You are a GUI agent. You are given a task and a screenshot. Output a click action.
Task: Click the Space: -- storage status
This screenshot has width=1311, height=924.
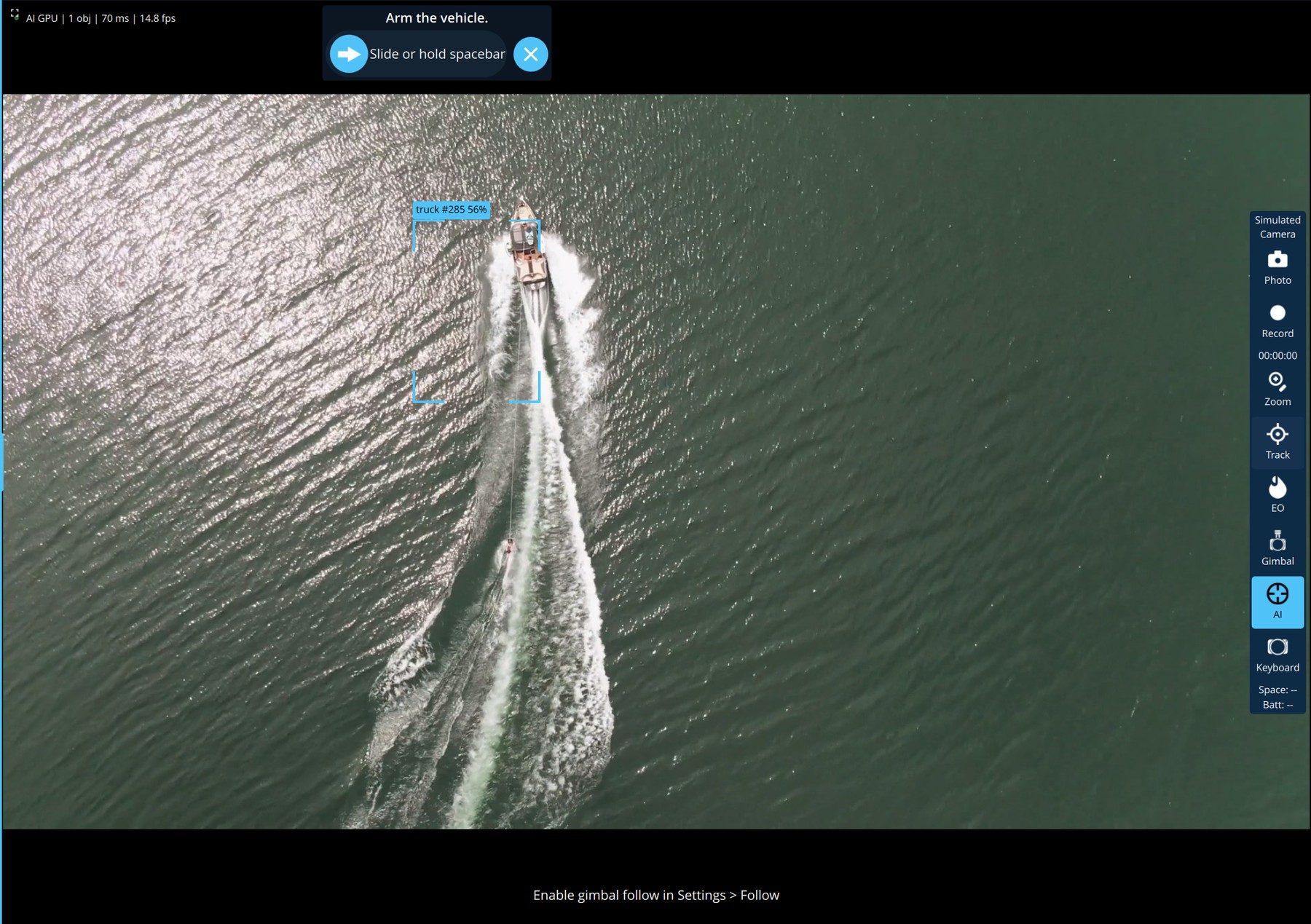point(1277,690)
